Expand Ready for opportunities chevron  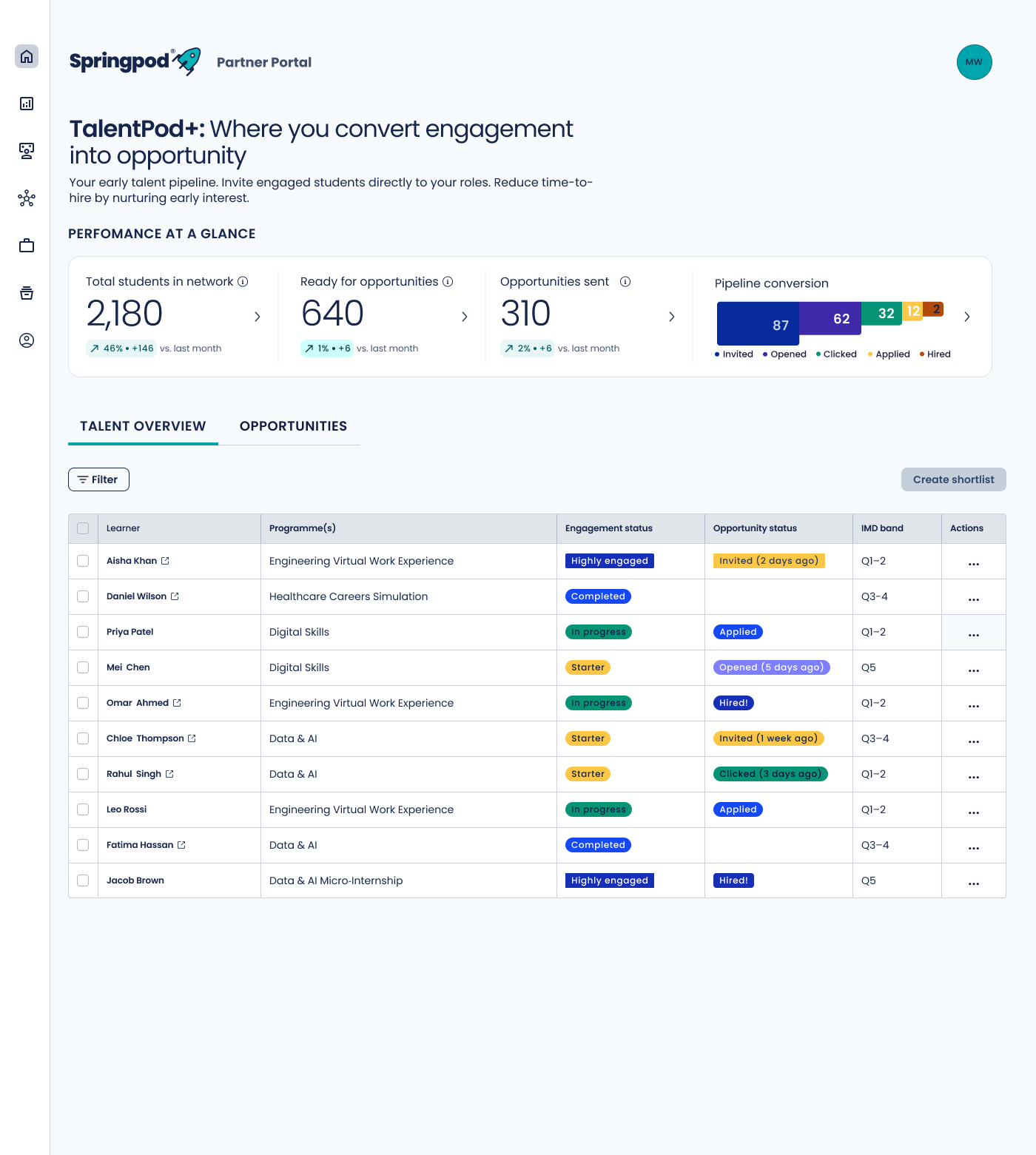(465, 317)
